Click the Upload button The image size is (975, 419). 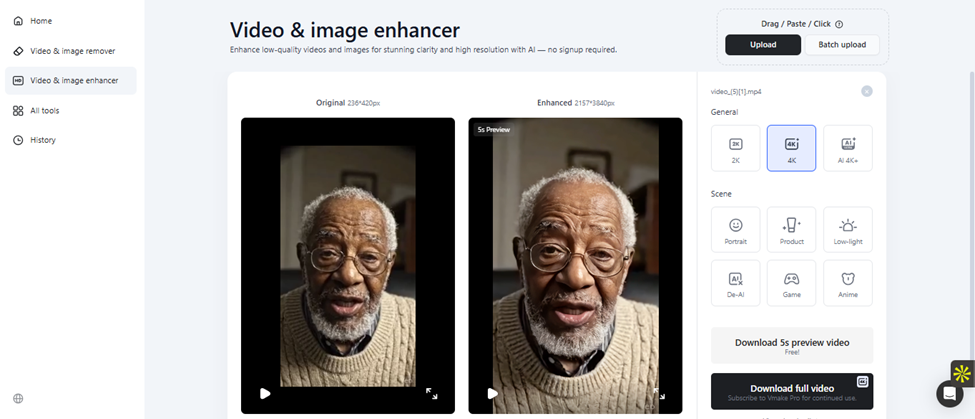pyautogui.click(x=763, y=45)
